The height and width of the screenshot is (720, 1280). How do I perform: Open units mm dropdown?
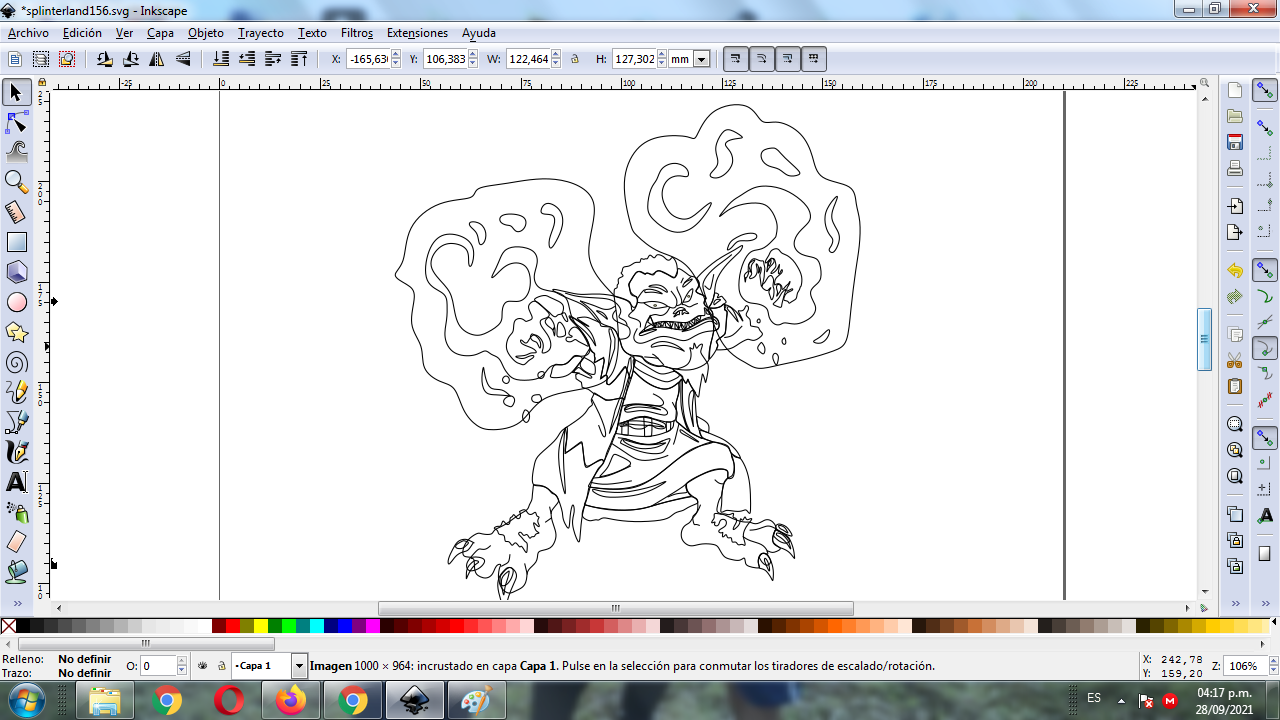(x=701, y=59)
